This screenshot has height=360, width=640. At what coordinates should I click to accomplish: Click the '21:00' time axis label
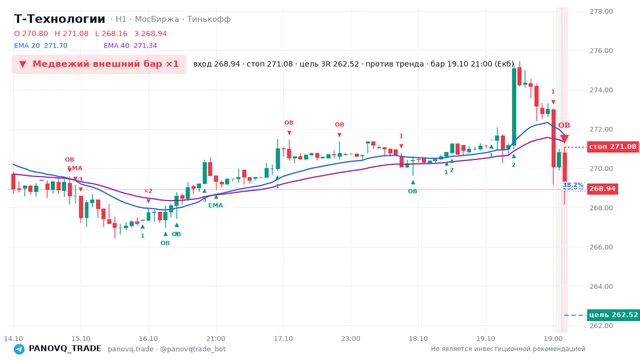click(x=216, y=339)
